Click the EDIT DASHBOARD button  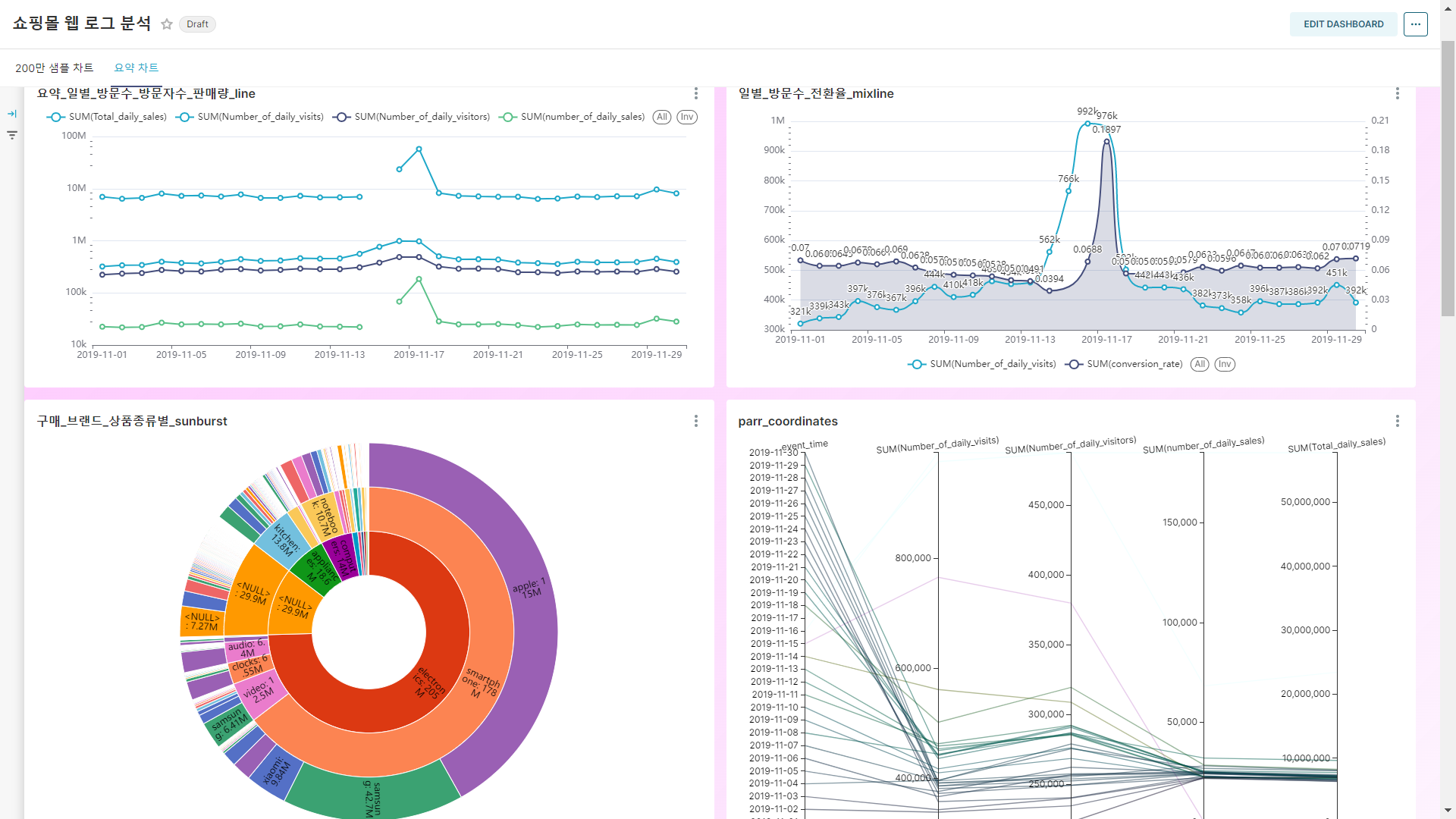click(1343, 24)
